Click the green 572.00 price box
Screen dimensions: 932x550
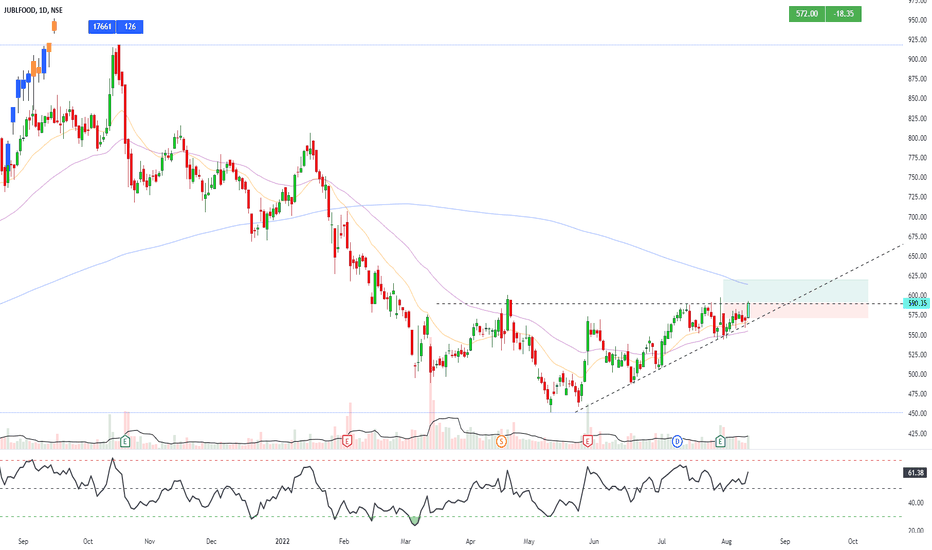tap(807, 14)
